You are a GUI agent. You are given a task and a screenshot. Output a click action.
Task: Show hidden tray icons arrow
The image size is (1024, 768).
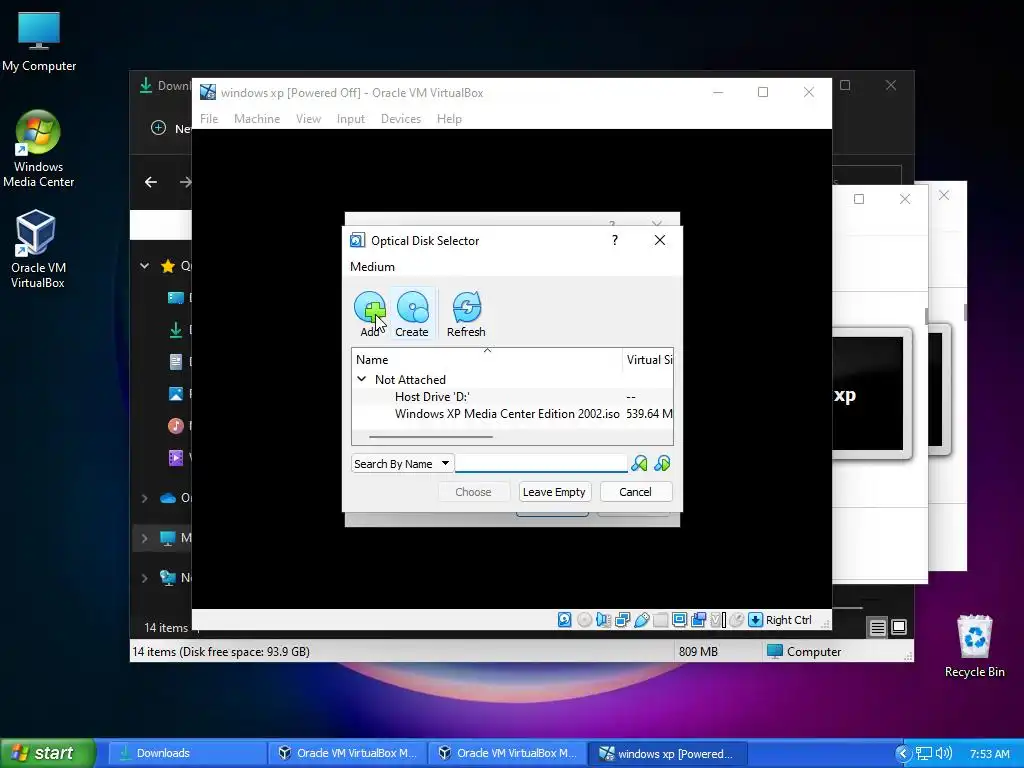click(x=903, y=754)
